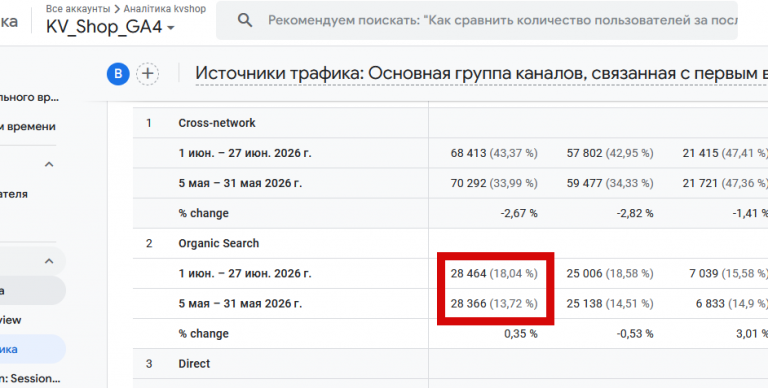Click value 25 006 (18,58 %)
The image size is (768, 388).
pos(610,273)
